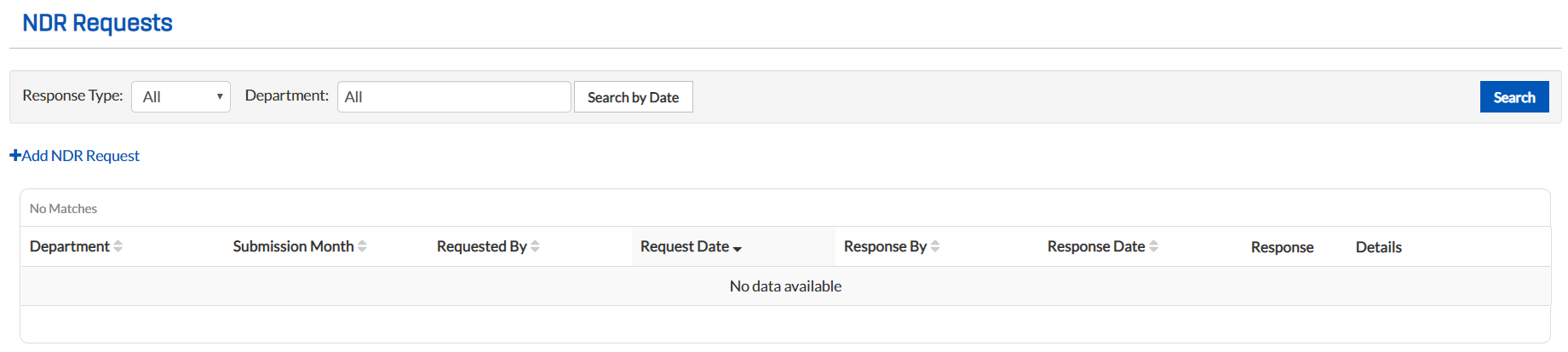Click the blue Search button
Screen dimensions: 1568x352
pos(1513,97)
